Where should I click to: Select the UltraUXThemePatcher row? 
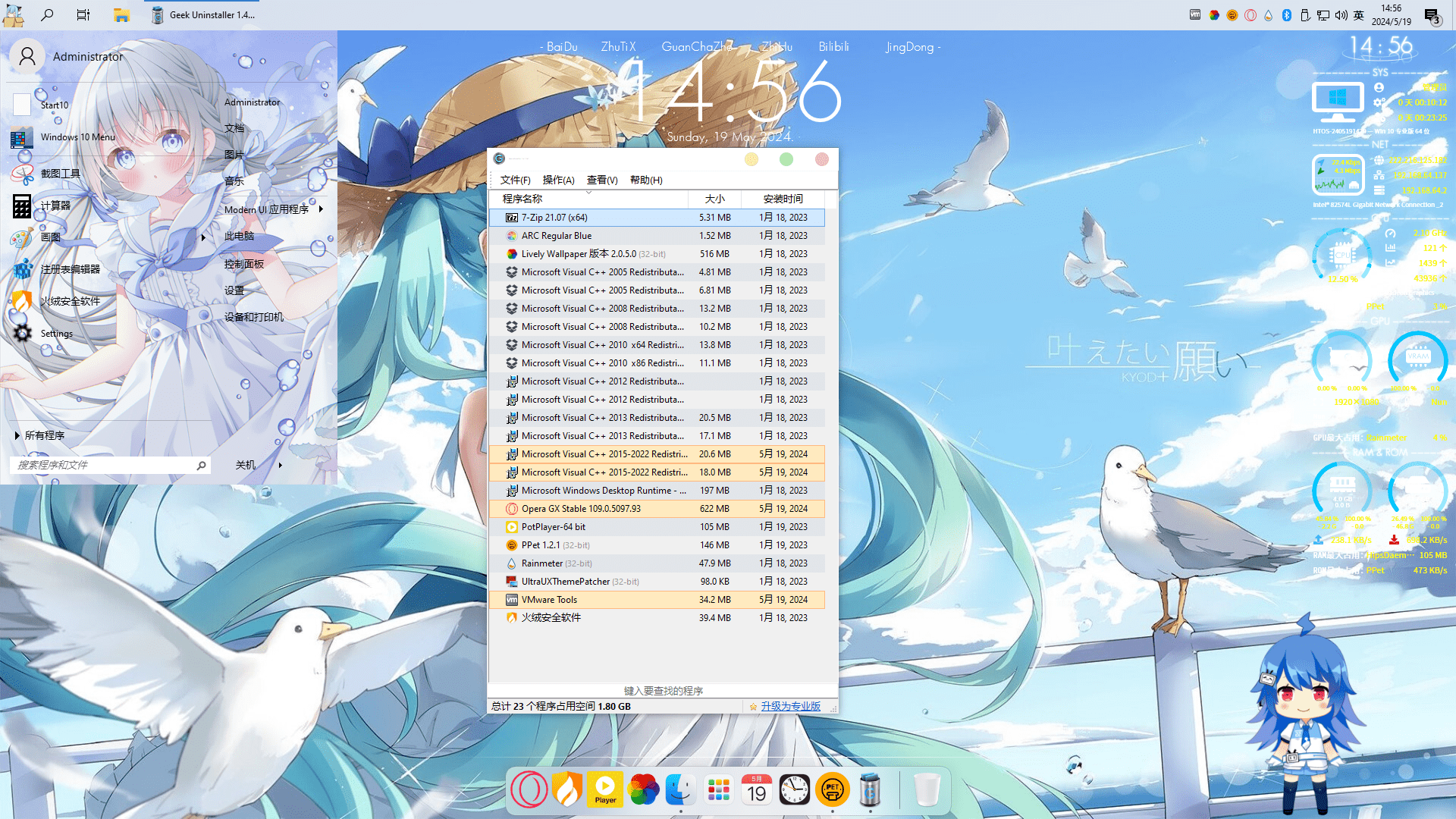657,582
